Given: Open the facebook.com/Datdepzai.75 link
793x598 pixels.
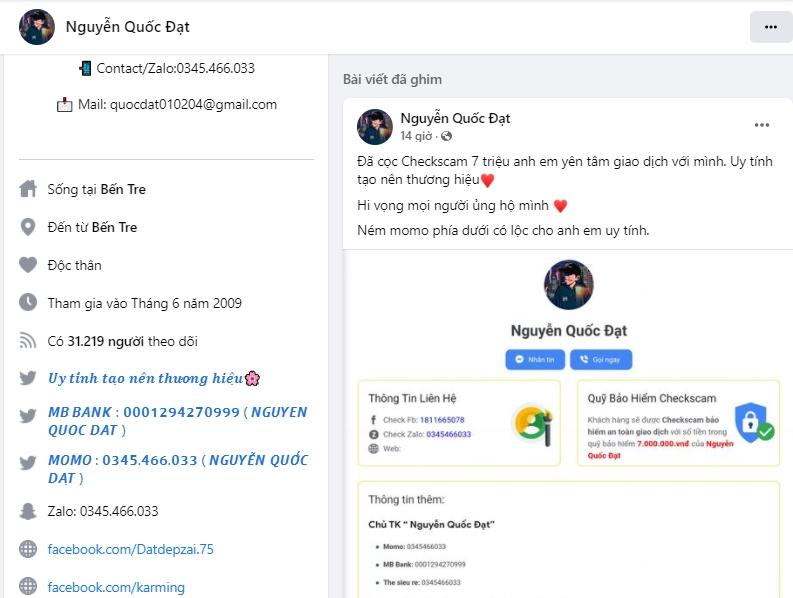Looking at the screenshot, I should (130, 549).
